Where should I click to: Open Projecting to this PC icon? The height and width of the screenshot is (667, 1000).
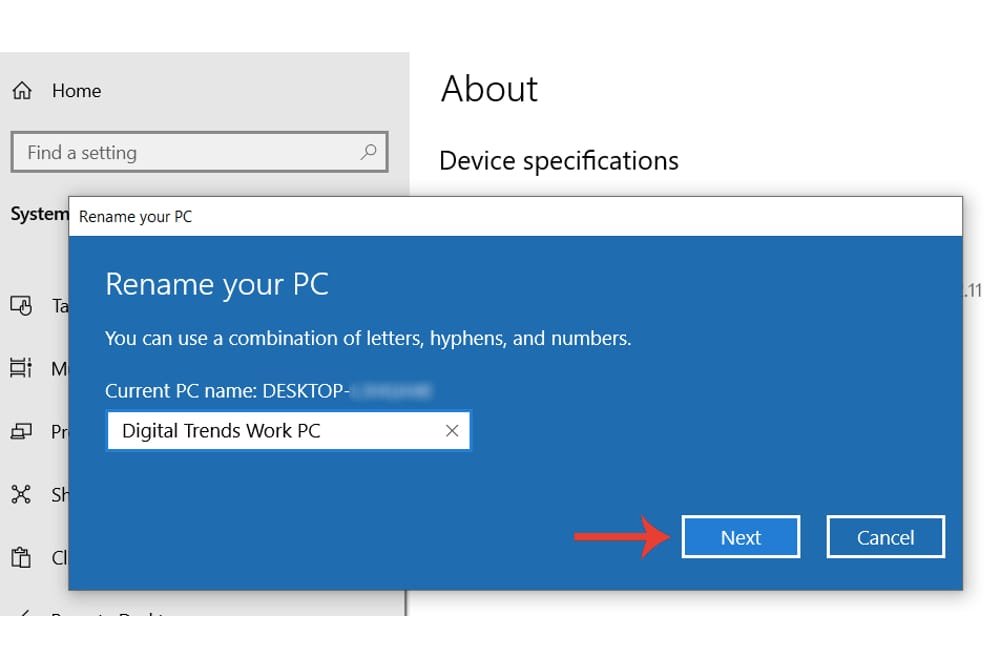click(x=21, y=432)
